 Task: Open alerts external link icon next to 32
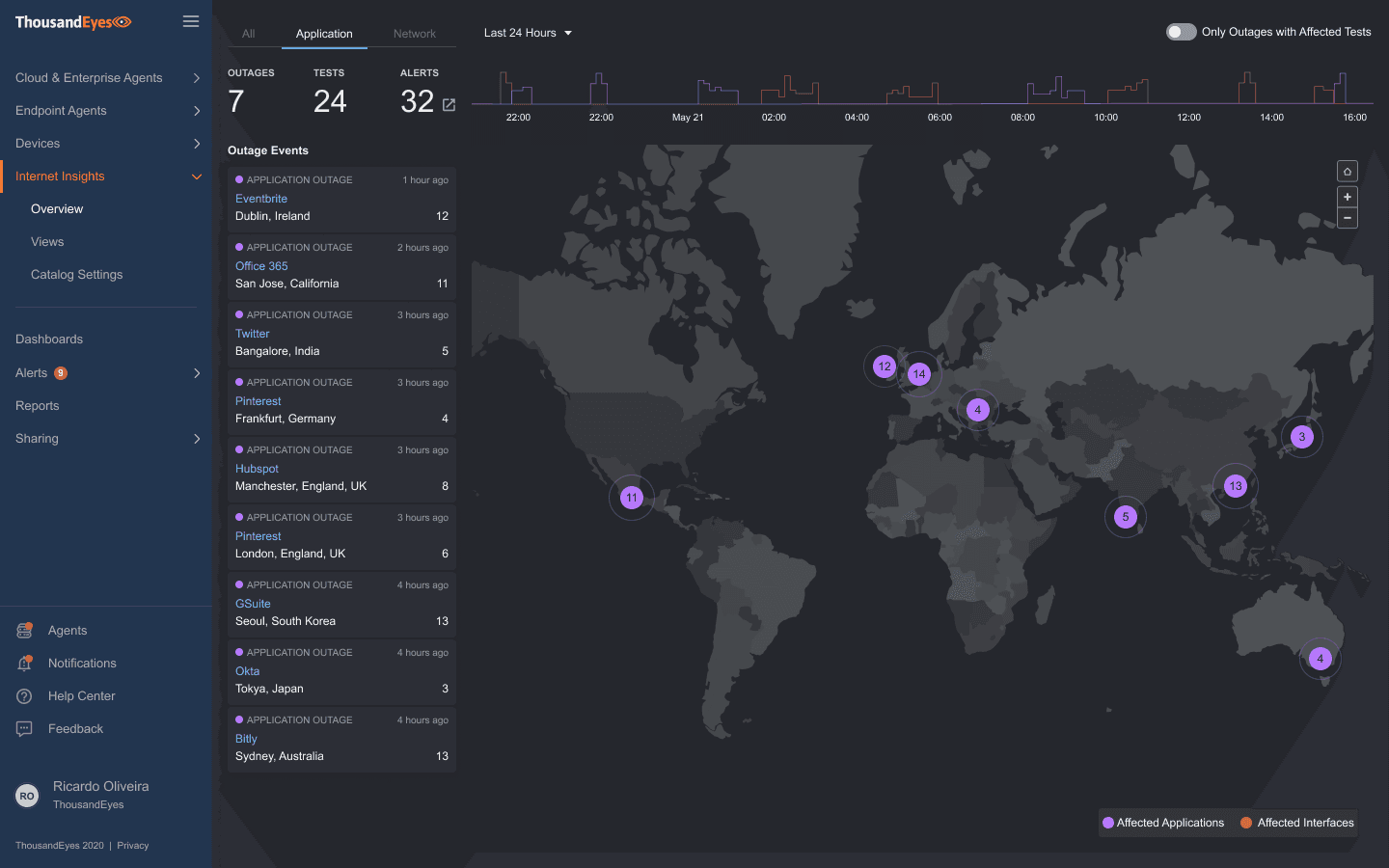click(449, 104)
